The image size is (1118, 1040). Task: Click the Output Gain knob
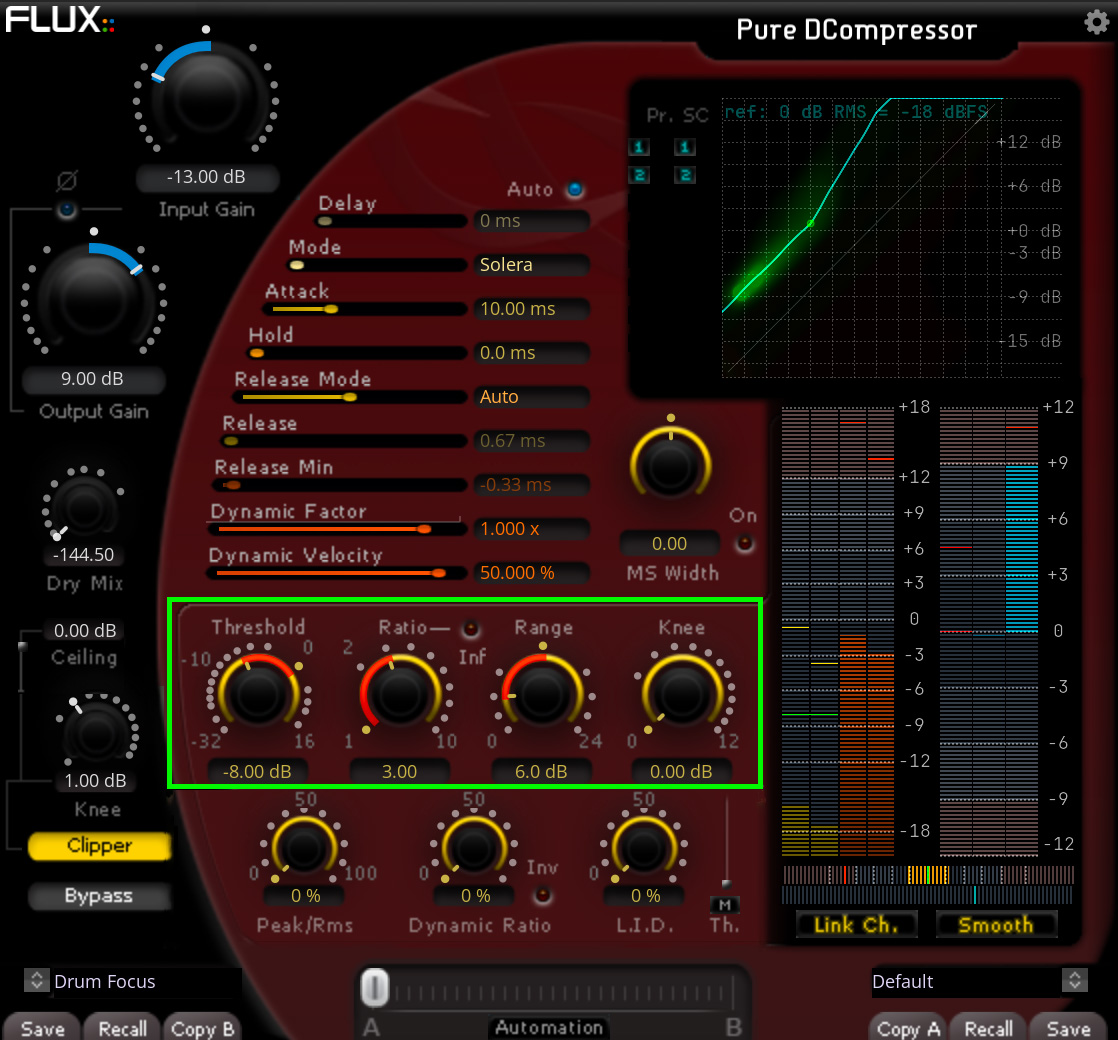pyautogui.click(x=93, y=299)
